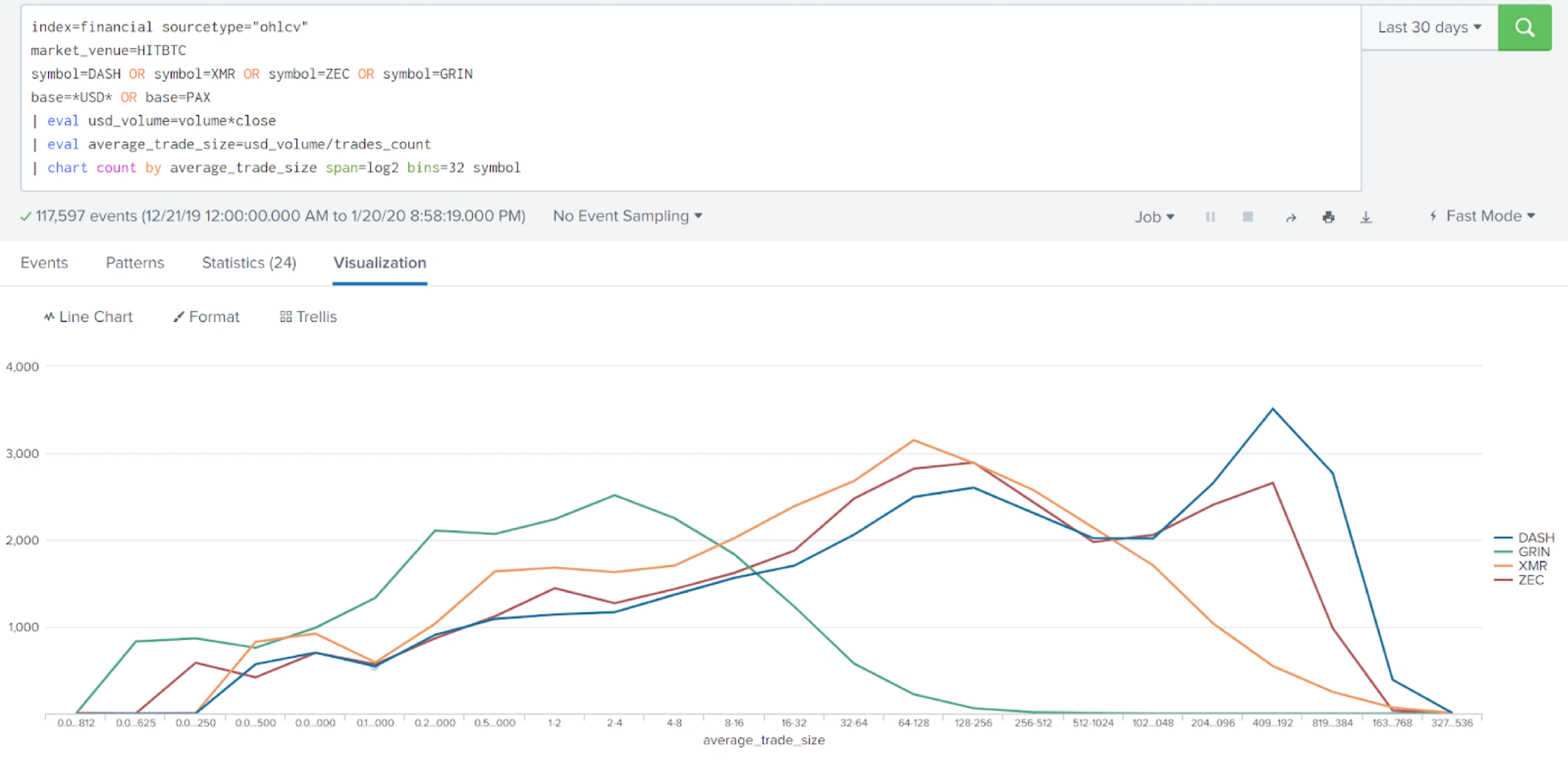Toggle ZEC series in legend
Screen dimensions: 1568x763
[x=1519, y=580]
